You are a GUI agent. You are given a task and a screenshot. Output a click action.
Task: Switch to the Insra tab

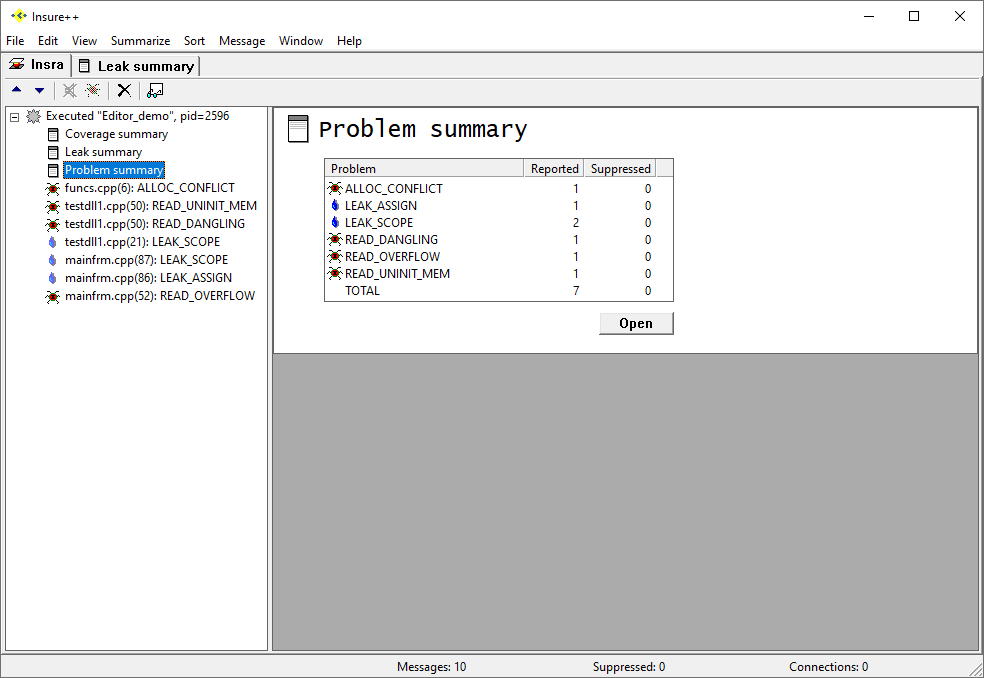click(36, 65)
